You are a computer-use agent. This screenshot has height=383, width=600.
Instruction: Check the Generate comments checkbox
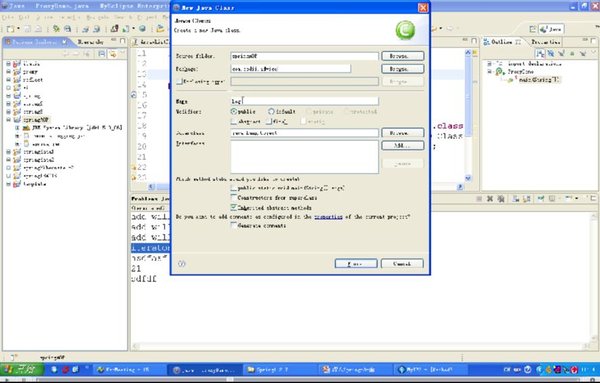[x=234, y=225]
